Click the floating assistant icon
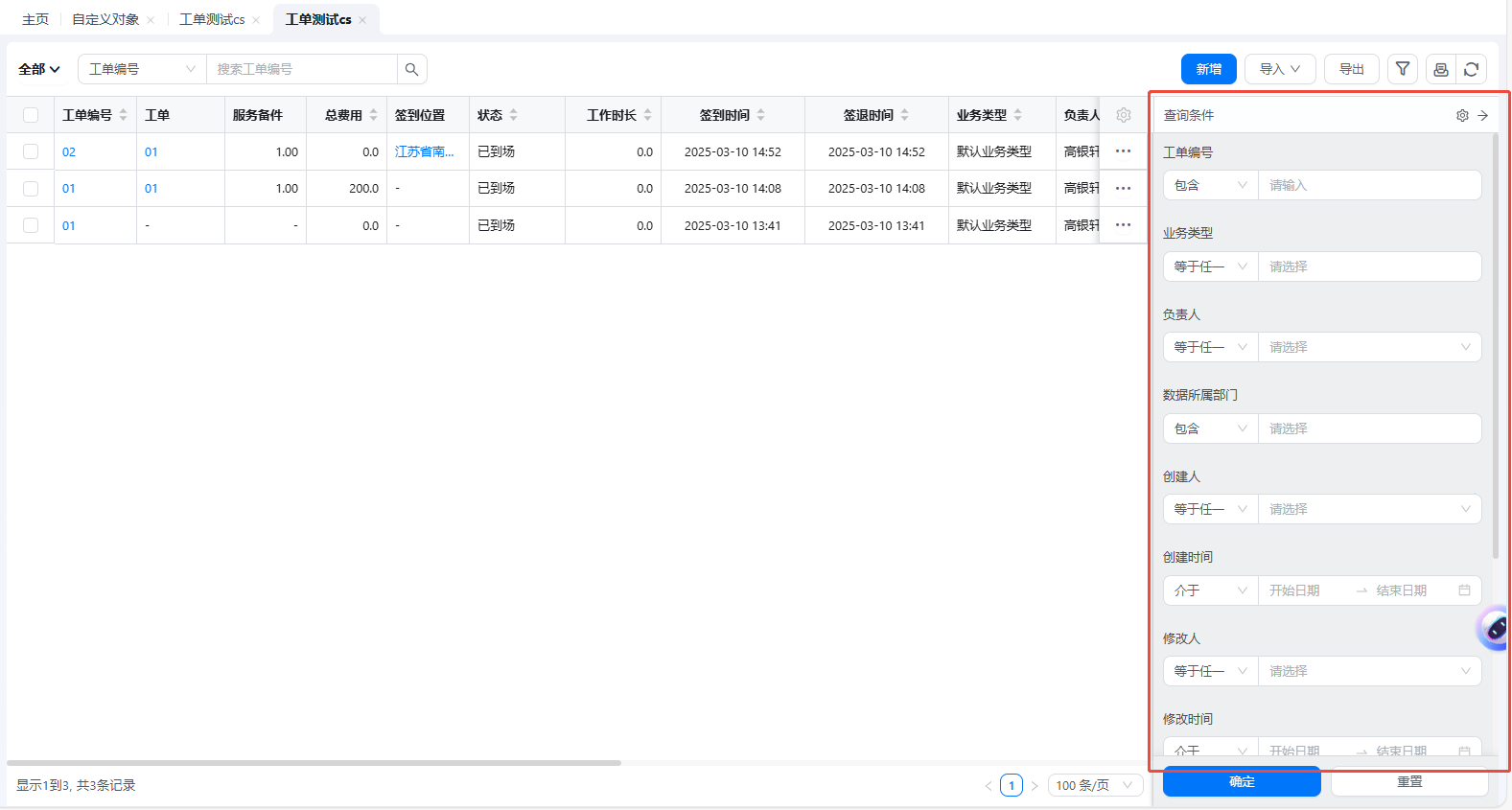Image resolution: width=1512 pixels, height=810 pixels. pos(1494,629)
